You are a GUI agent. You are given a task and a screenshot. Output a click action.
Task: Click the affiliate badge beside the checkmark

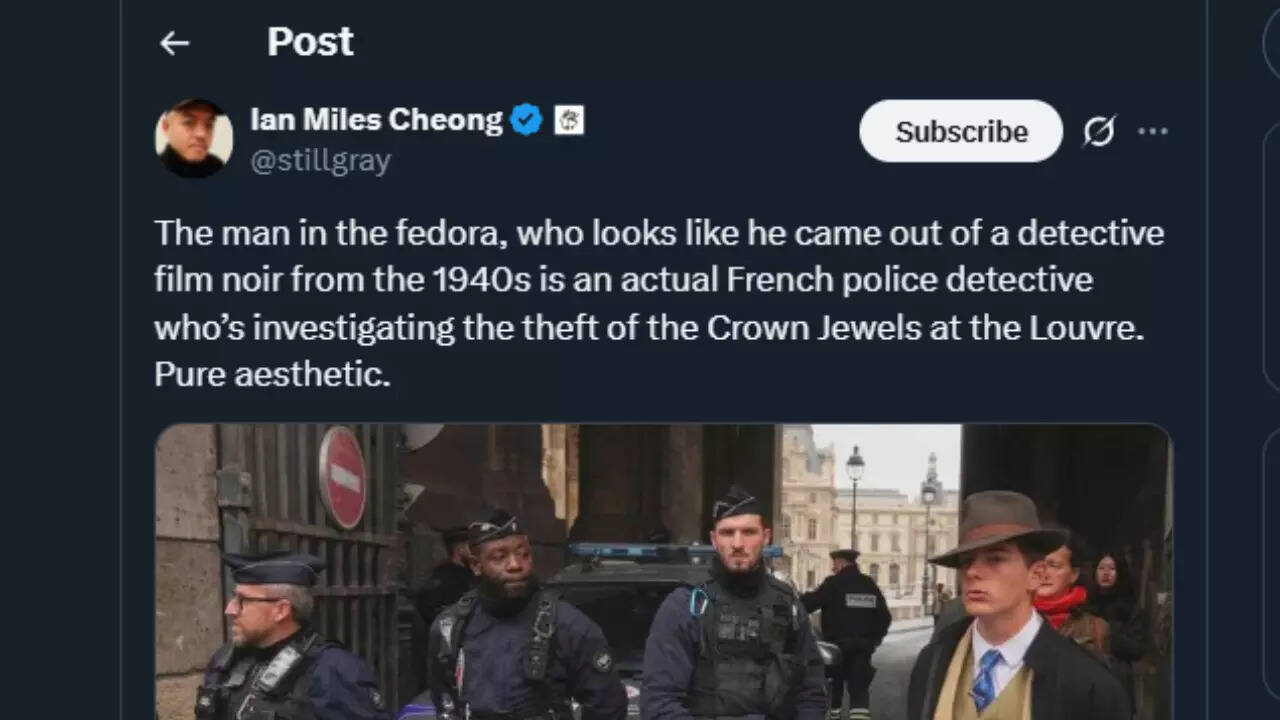tap(569, 119)
